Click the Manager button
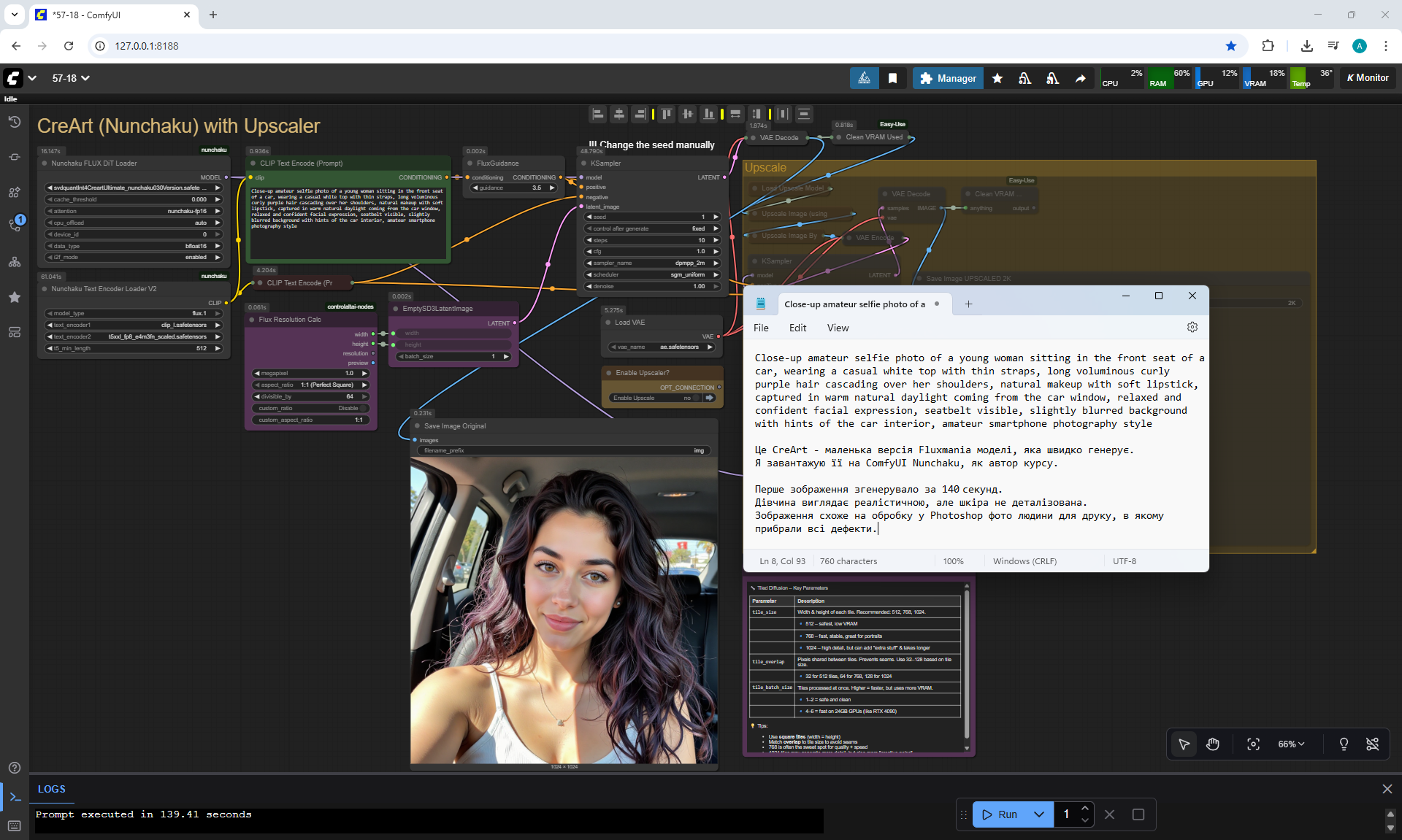 pos(948,78)
